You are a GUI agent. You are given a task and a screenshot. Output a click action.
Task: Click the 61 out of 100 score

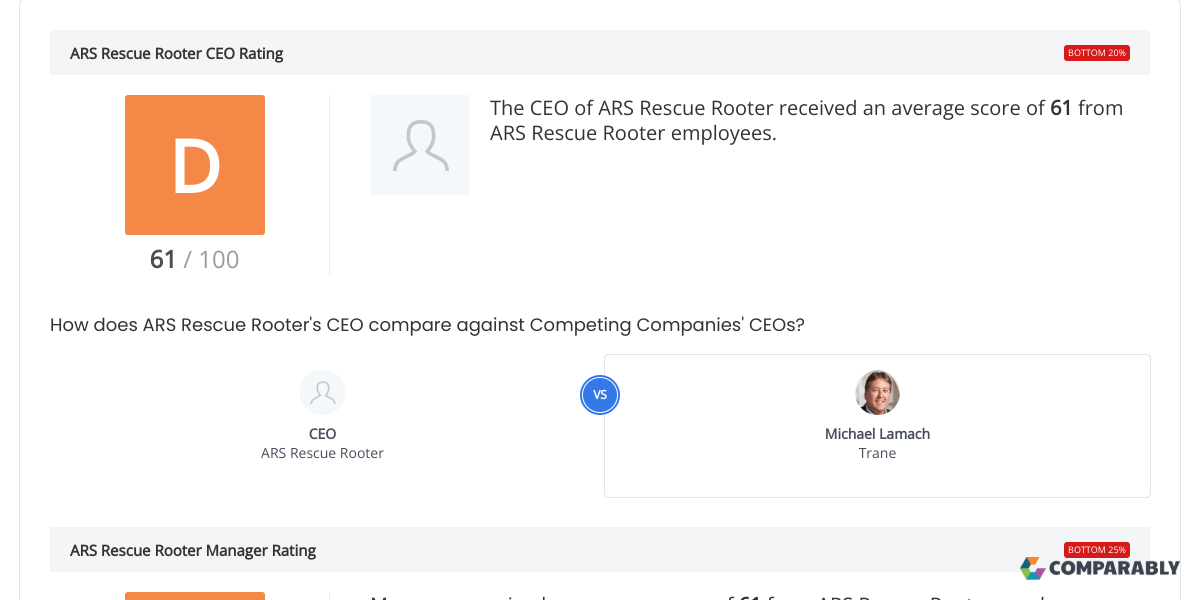pos(195,259)
